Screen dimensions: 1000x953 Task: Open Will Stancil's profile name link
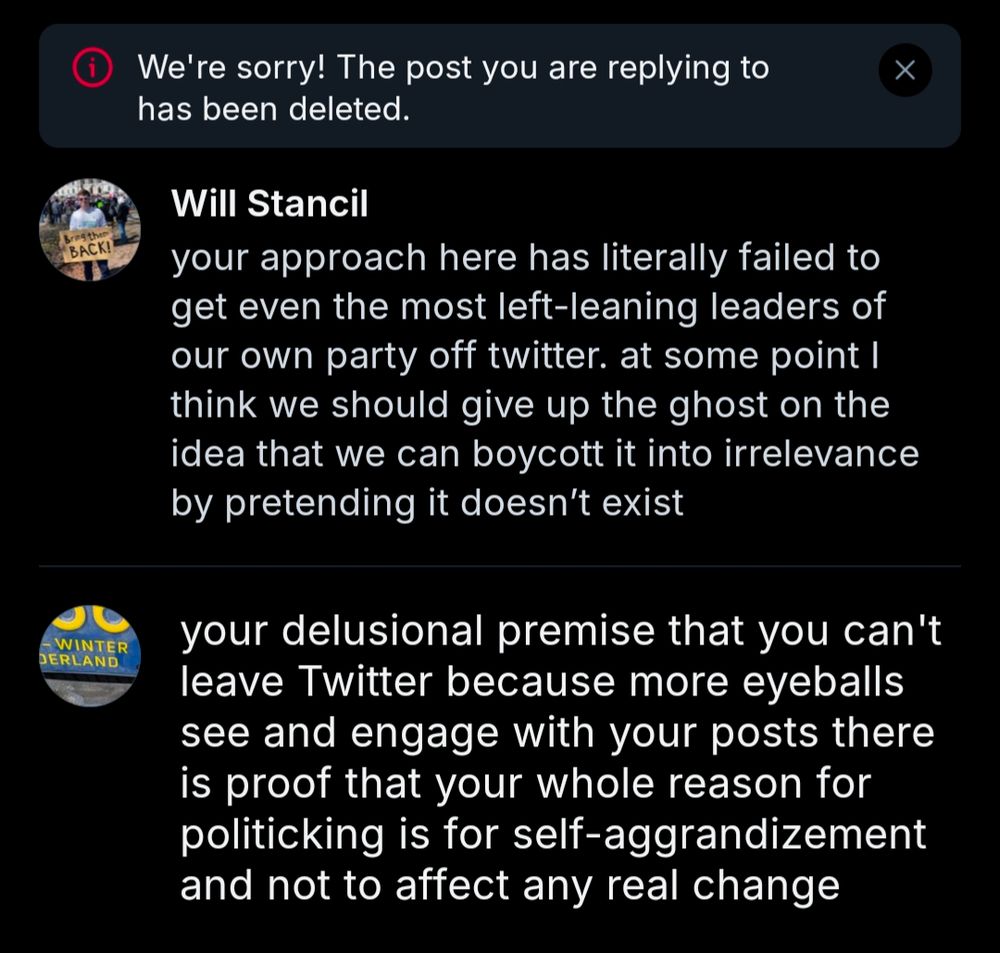point(270,204)
